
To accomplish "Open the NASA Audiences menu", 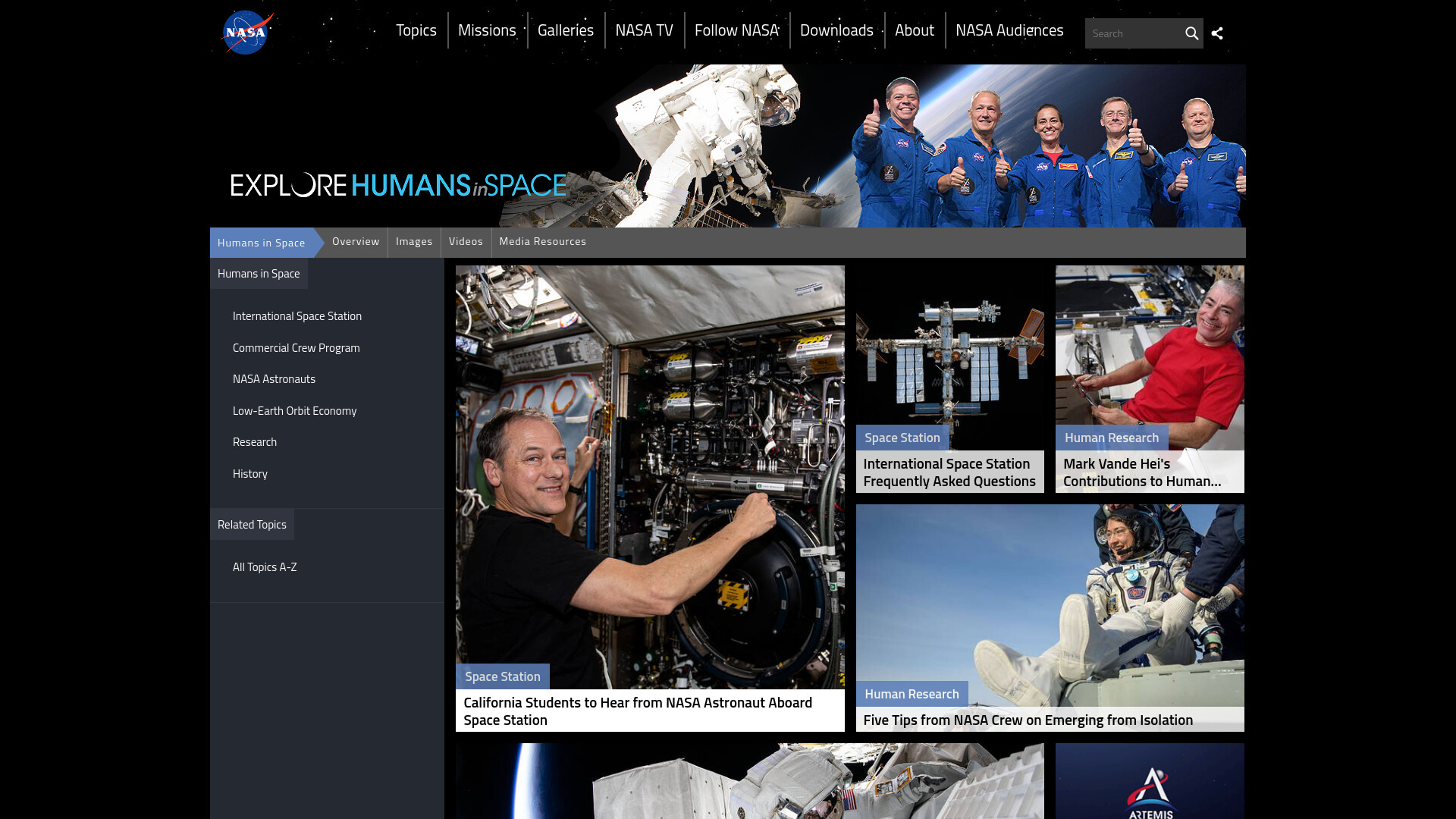I will (1009, 30).
